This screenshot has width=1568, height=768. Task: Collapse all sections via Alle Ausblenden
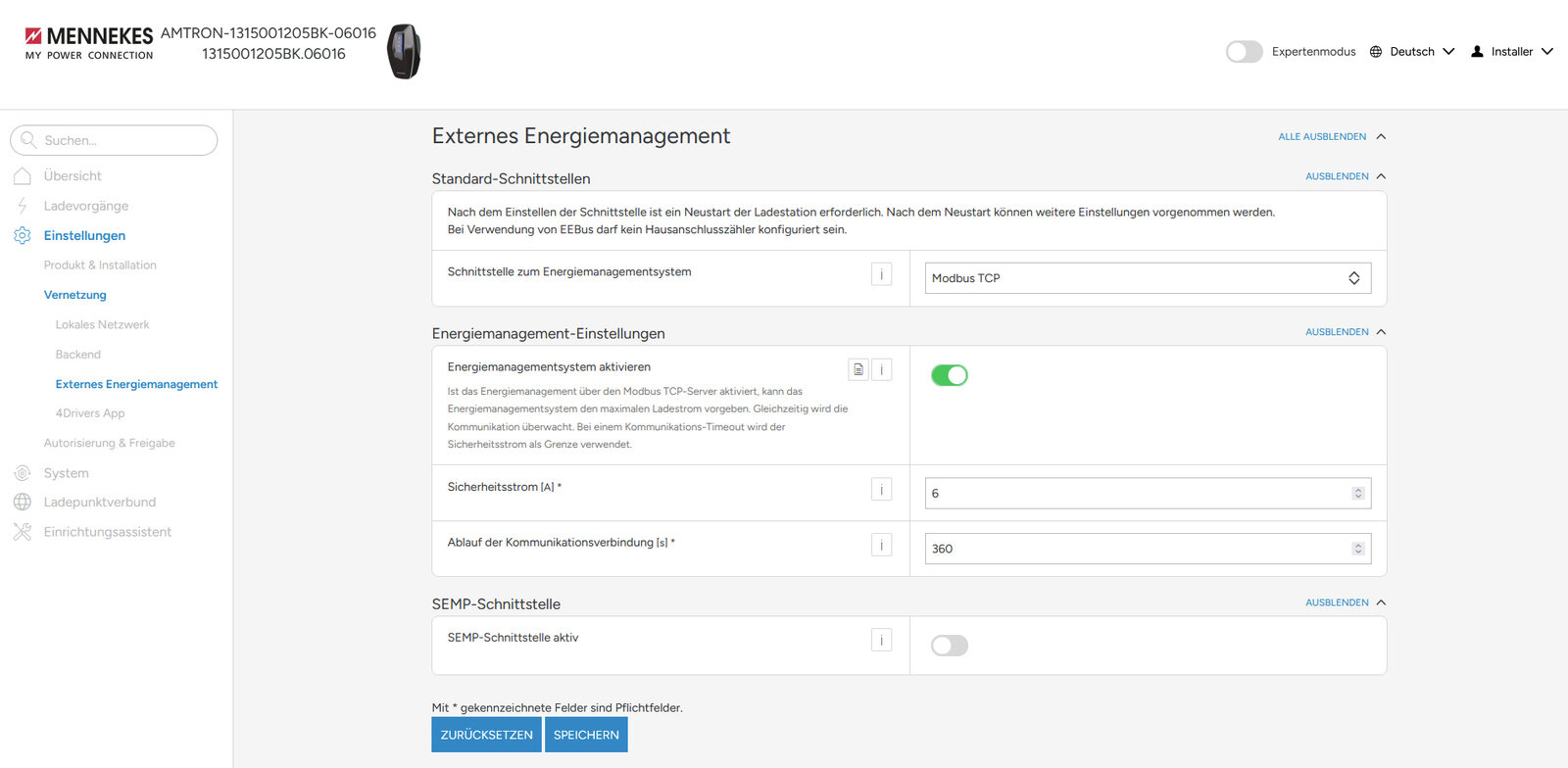tap(1332, 137)
